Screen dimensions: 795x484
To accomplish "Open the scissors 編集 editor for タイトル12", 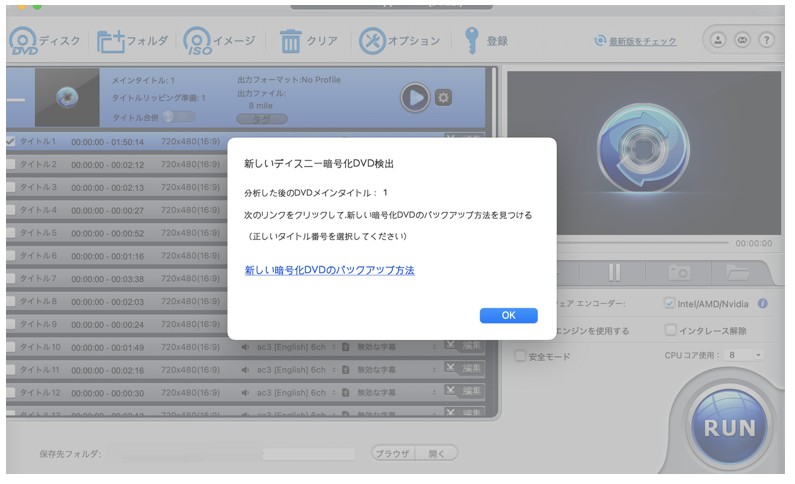I will pyautogui.click(x=463, y=391).
